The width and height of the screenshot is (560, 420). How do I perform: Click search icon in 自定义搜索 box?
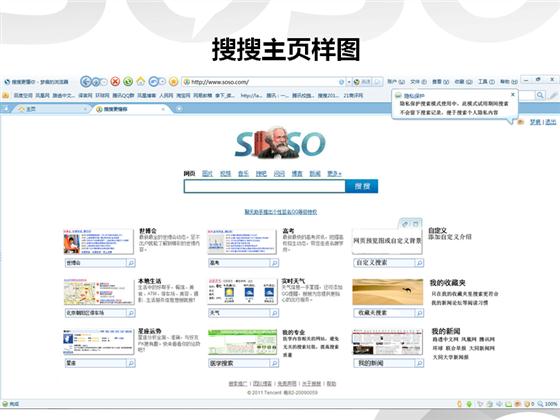coord(420,263)
